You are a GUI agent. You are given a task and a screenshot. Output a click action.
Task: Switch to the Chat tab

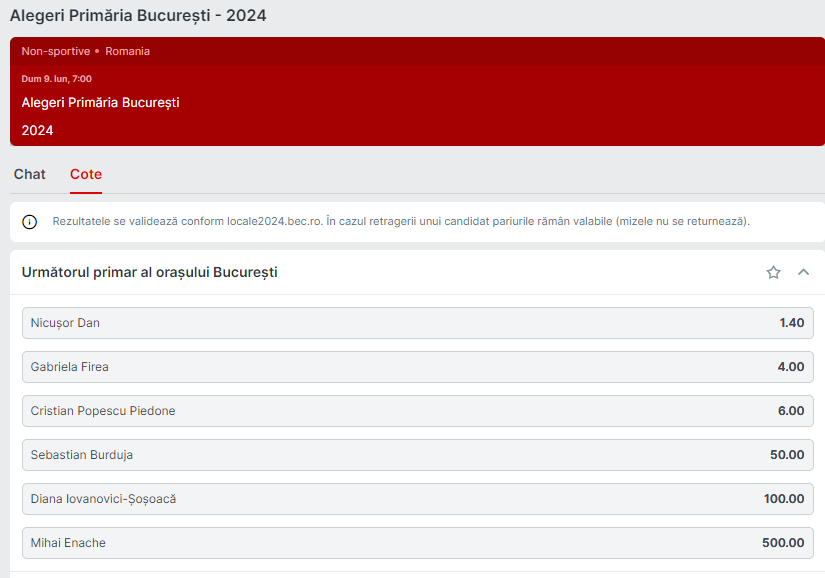pyautogui.click(x=29, y=174)
